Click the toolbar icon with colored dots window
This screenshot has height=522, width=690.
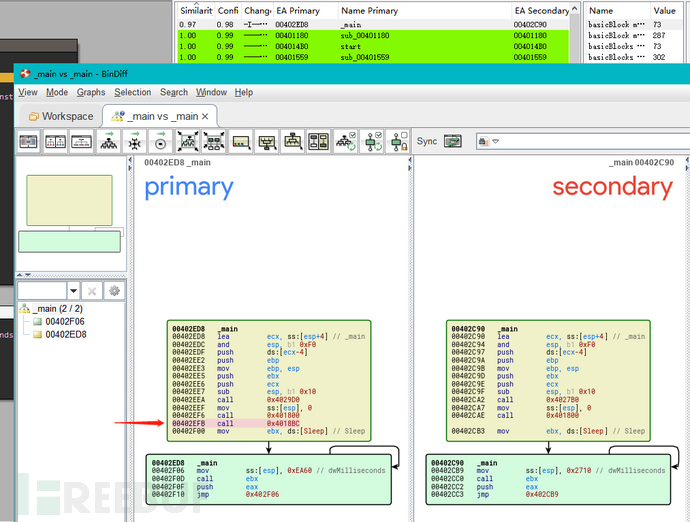[241, 142]
